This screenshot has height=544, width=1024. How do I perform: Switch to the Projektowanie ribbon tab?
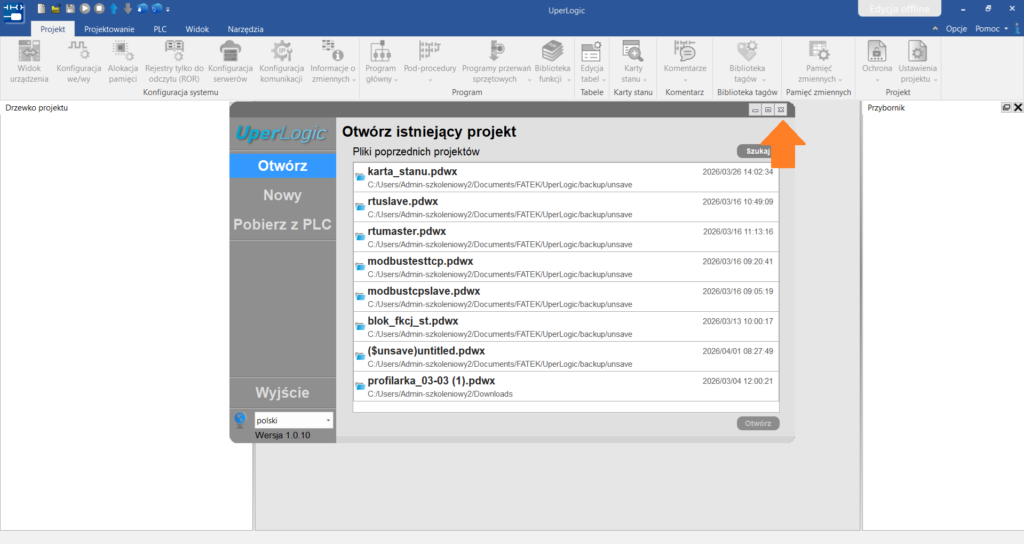pyautogui.click(x=109, y=29)
